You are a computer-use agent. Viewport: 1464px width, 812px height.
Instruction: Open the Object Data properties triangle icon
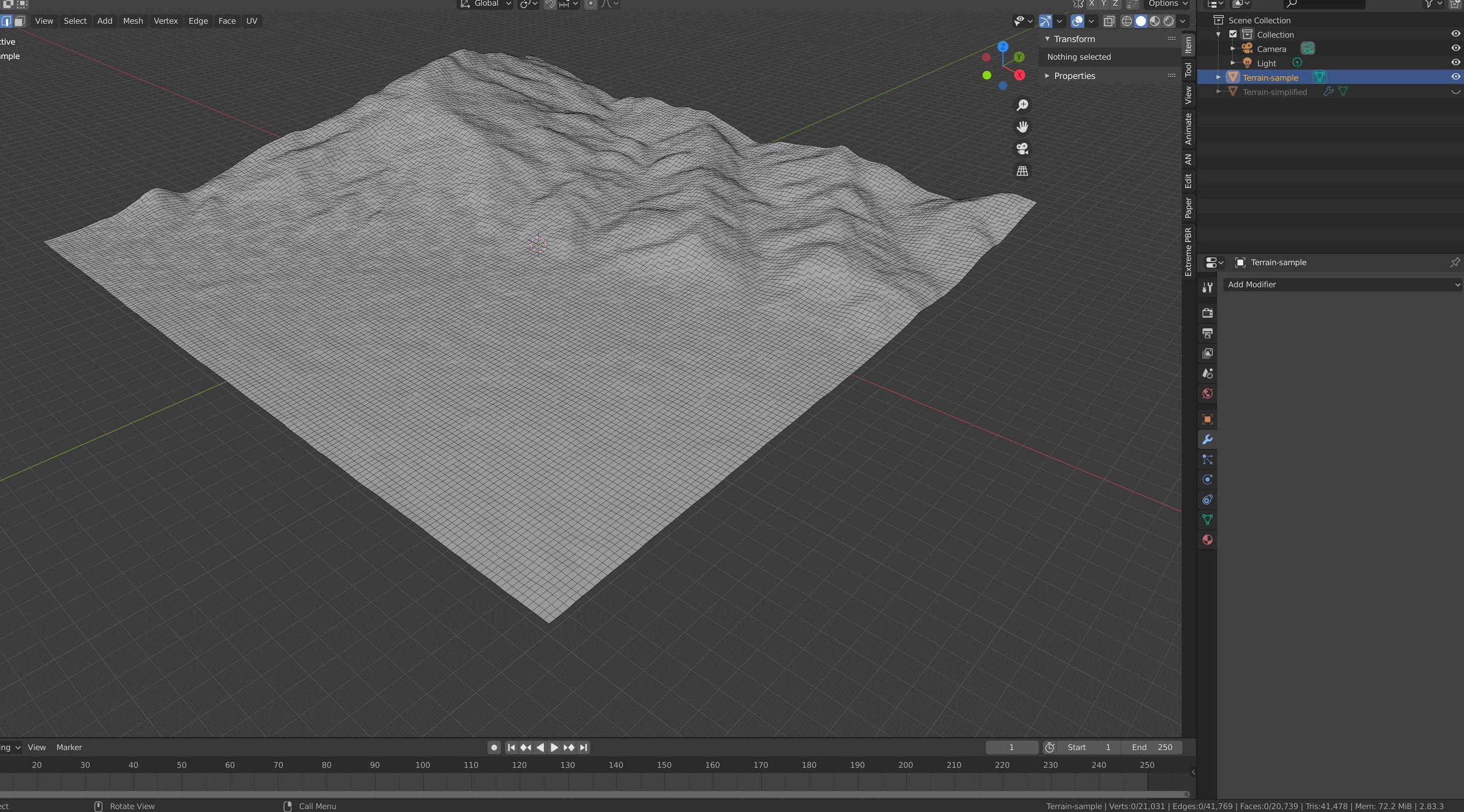[1207, 519]
